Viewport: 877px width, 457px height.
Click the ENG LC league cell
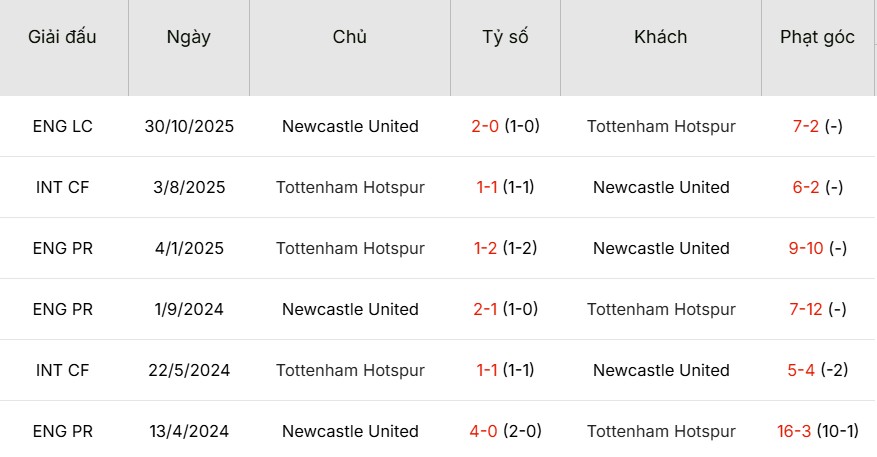[63, 127]
